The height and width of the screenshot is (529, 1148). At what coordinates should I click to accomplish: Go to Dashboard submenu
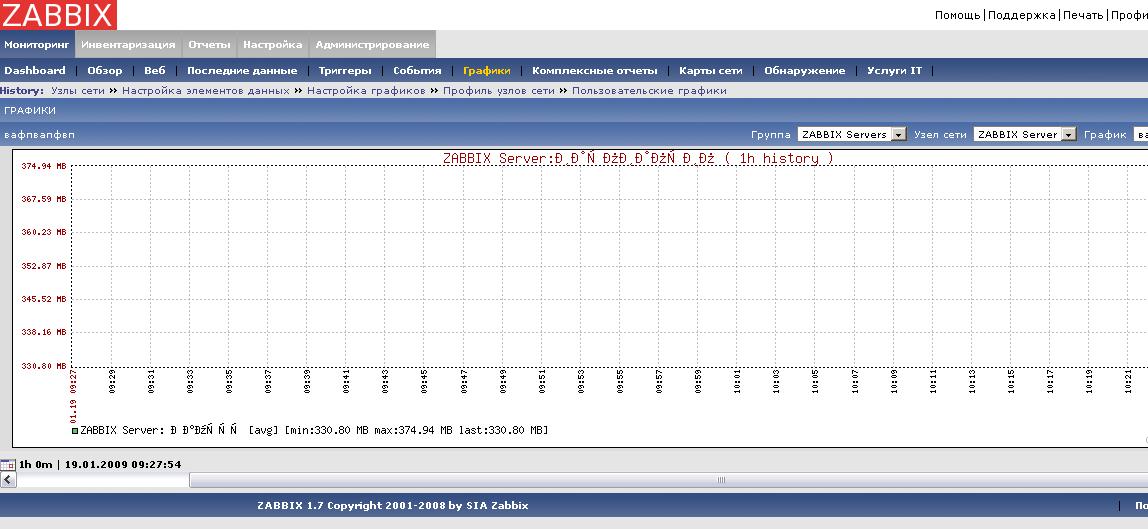click(35, 71)
